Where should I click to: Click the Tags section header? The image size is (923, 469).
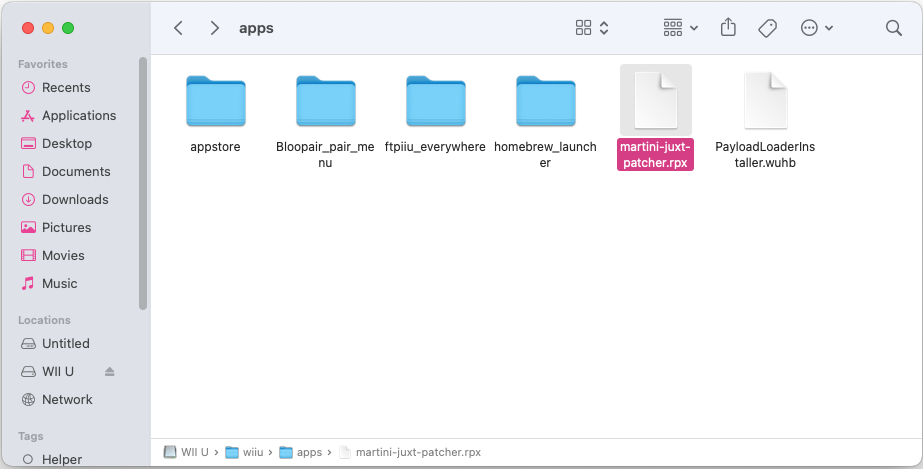[31, 436]
